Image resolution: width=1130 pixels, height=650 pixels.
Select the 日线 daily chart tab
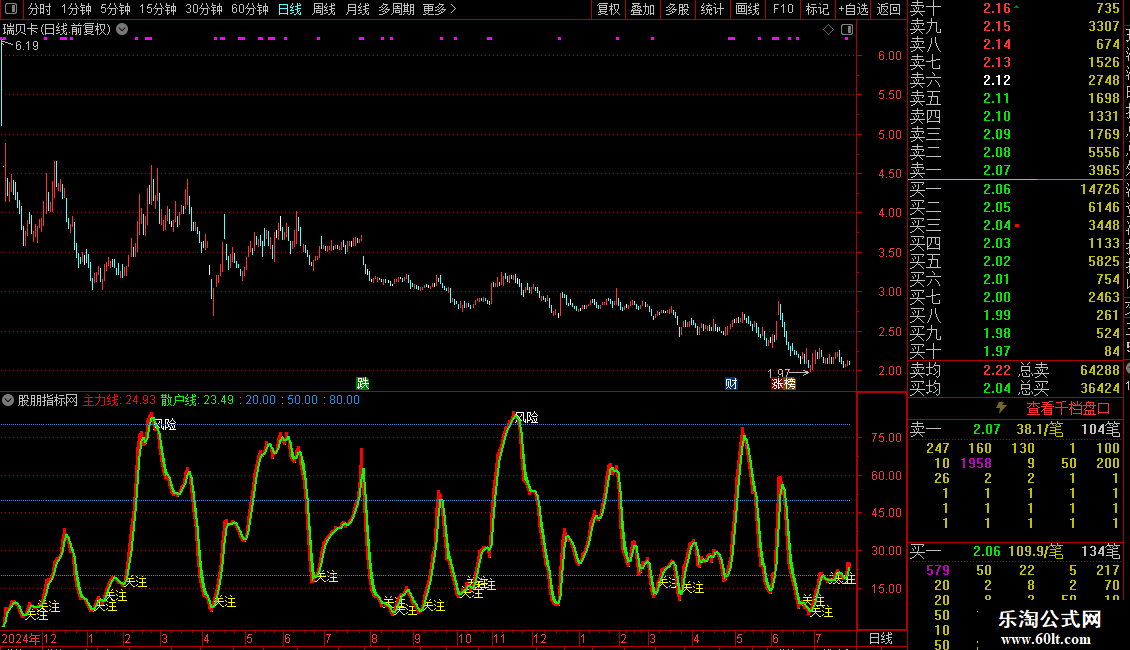pyautogui.click(x=290, y=9)
